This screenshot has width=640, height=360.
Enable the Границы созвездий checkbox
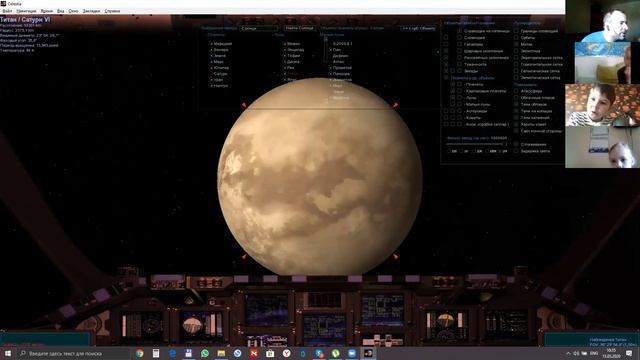pos(516,31)
